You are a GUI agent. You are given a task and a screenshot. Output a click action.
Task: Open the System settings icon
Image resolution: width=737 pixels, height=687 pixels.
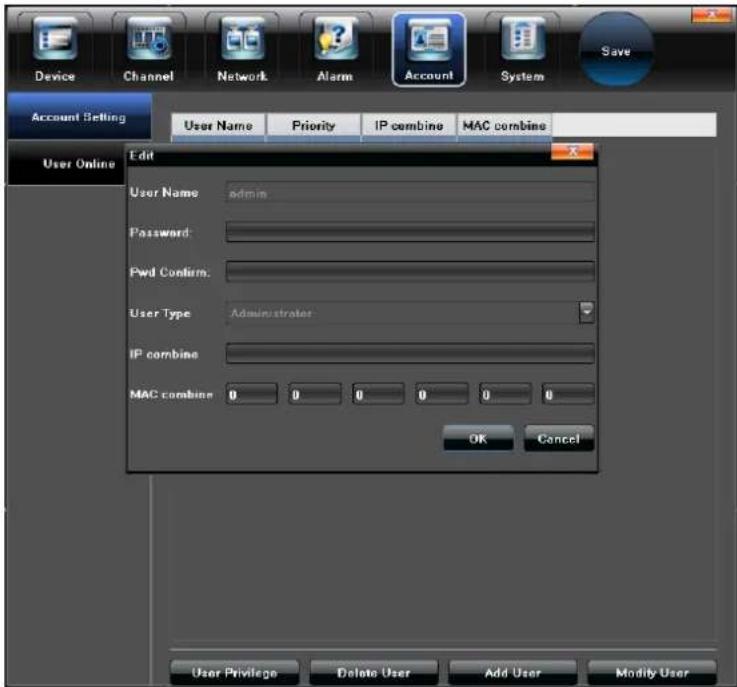pyautogui.click(x=522, y=50)
